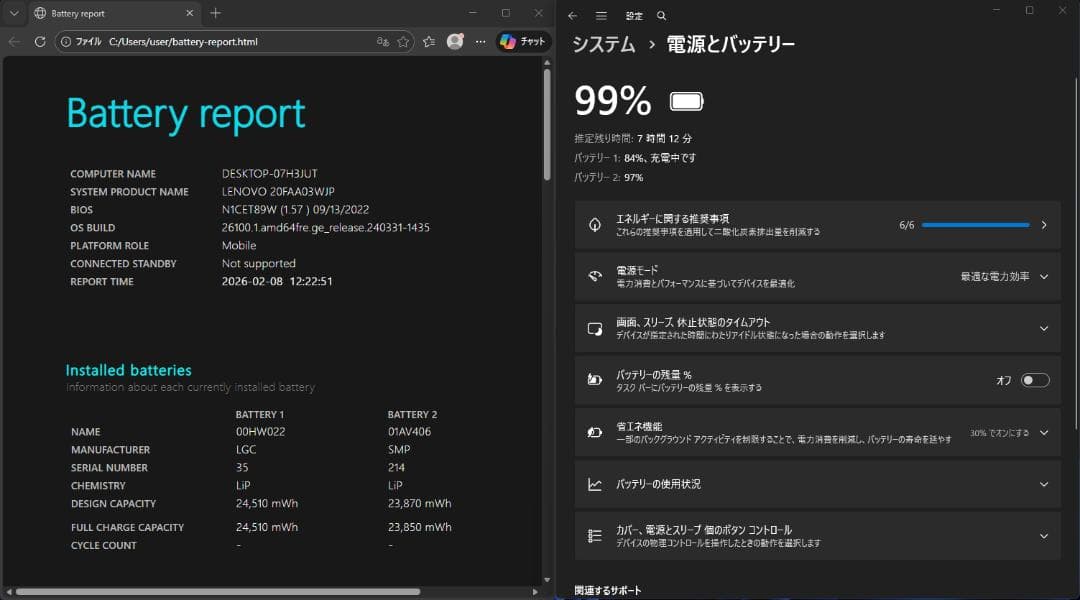Screen dimensions: 1080x600
Task: Add Battery report page to favorites star
Action: [x=403, y=41]
